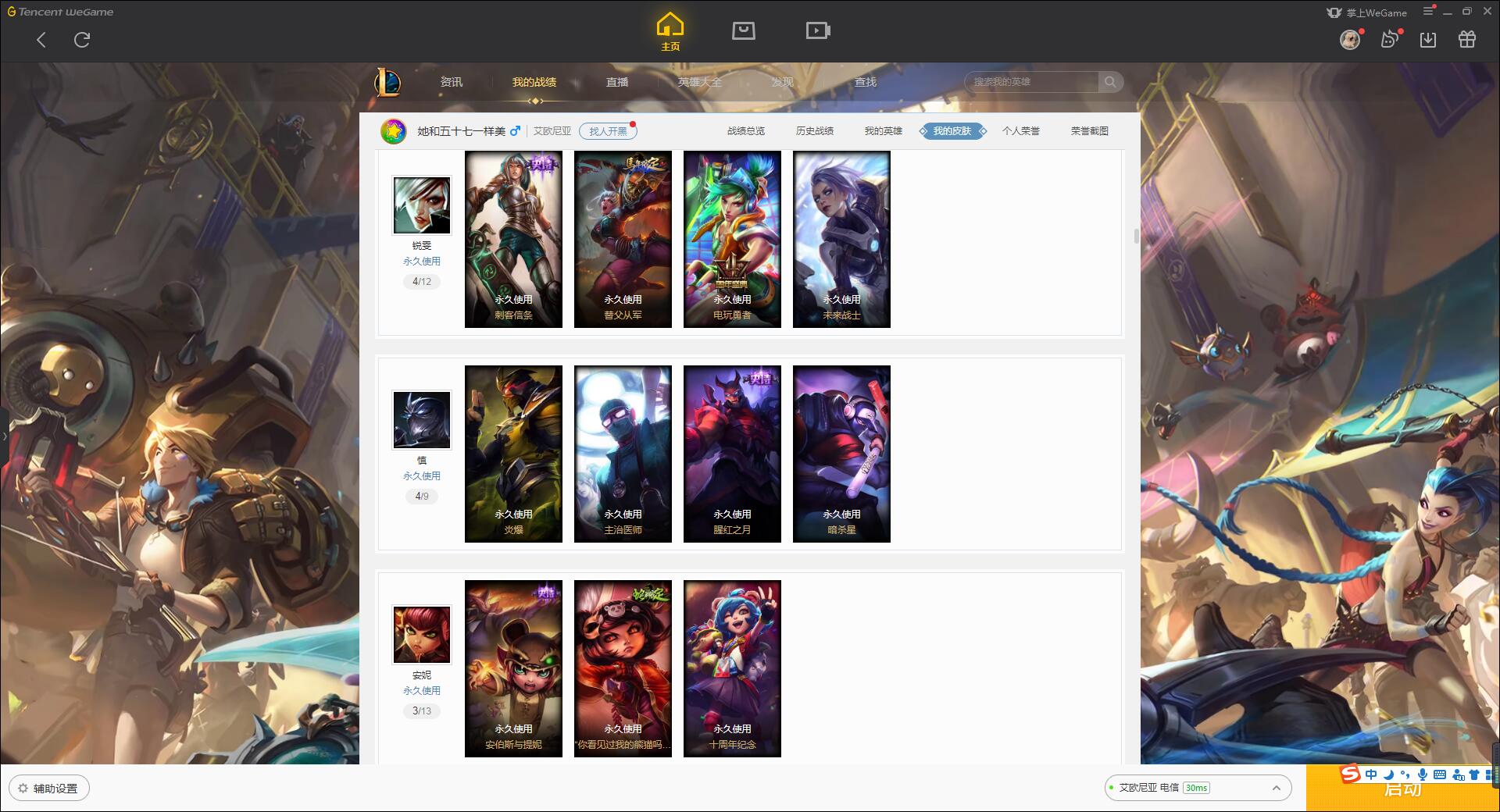
Task: Click the 3/13 skin count badge
Action: coord(422,711)
